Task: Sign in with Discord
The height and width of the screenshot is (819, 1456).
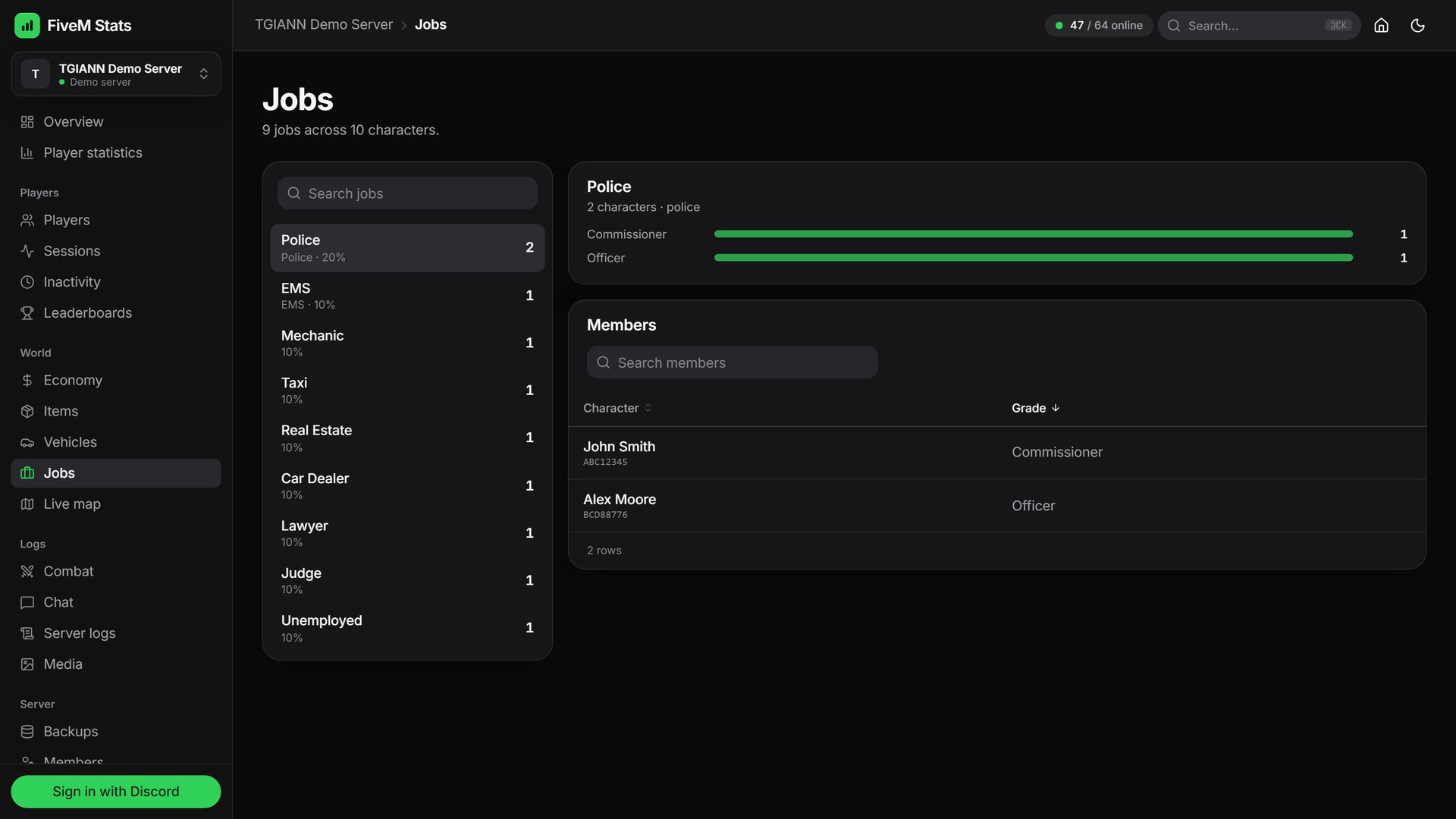Action: click(116, 791)
